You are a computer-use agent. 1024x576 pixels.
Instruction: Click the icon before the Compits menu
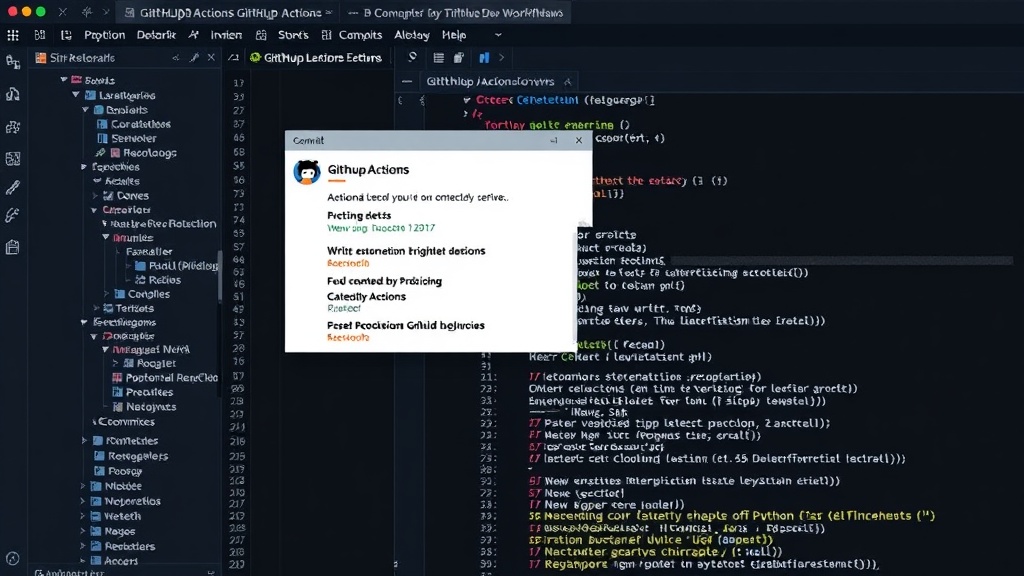327,35
